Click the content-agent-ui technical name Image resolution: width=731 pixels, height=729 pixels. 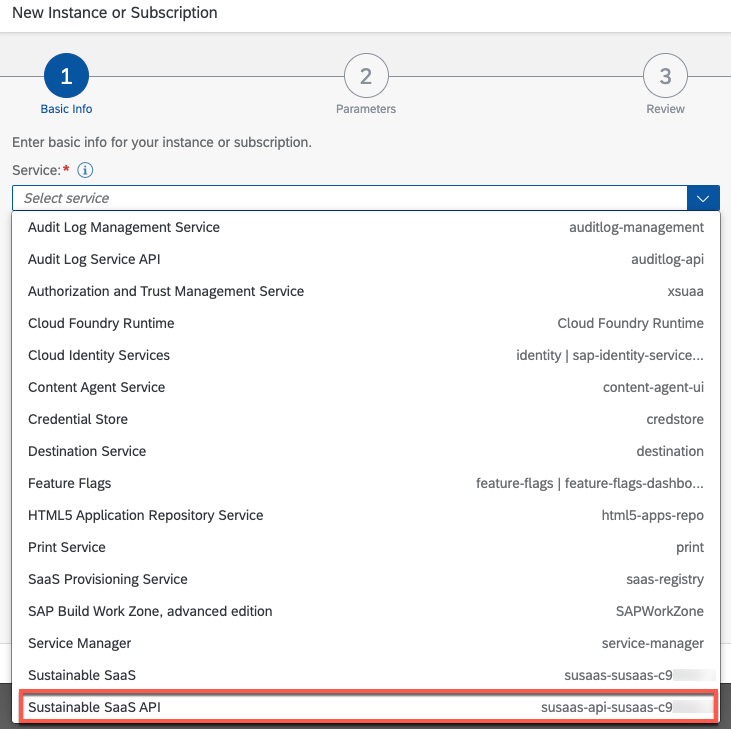[x=653, y=387]
